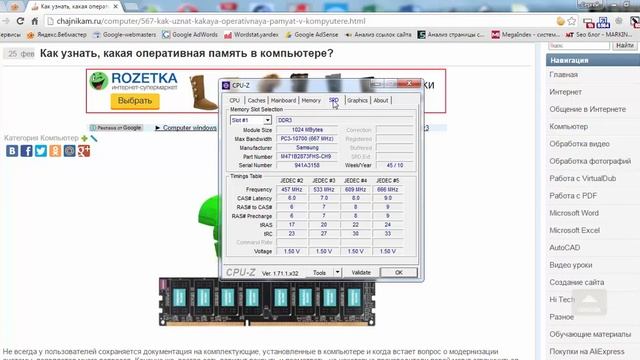Open Яндекс.Вебмастер bookmark
This screenshot has height=360, width=640.
57,35
